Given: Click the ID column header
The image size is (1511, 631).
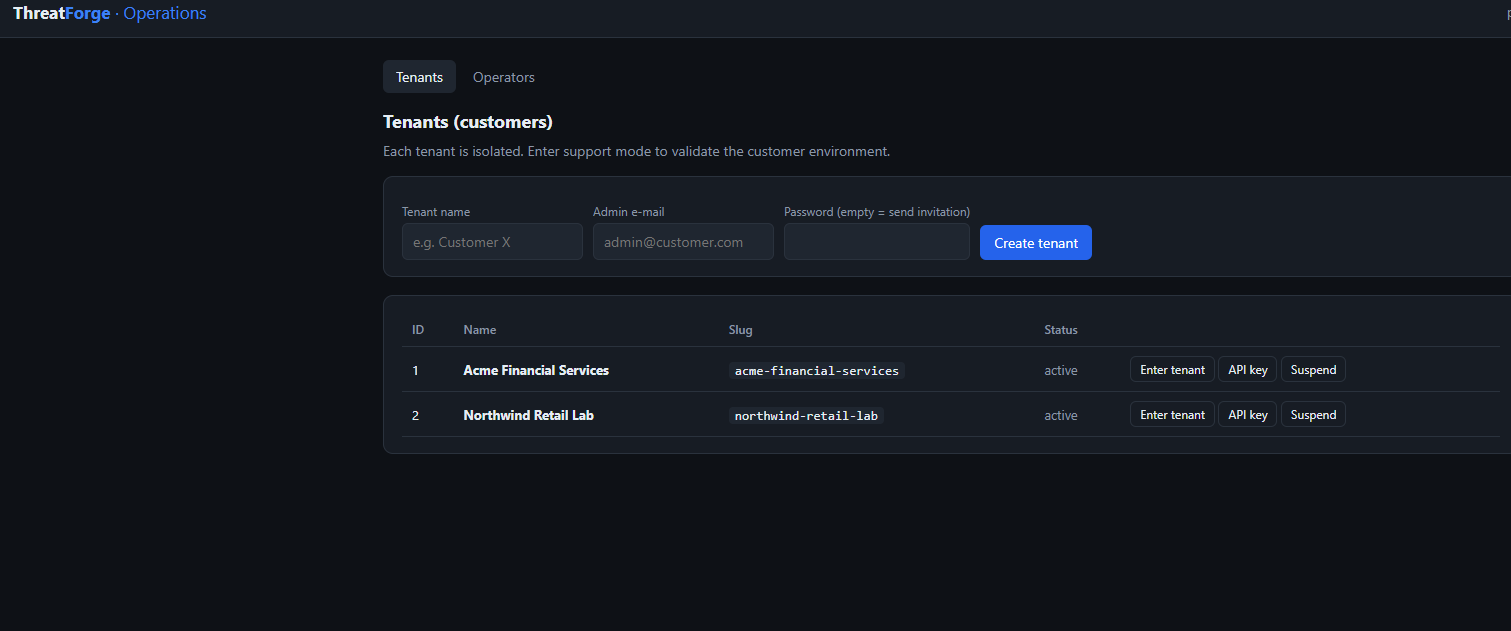Looking at the screenshot, I should (418, 330).
